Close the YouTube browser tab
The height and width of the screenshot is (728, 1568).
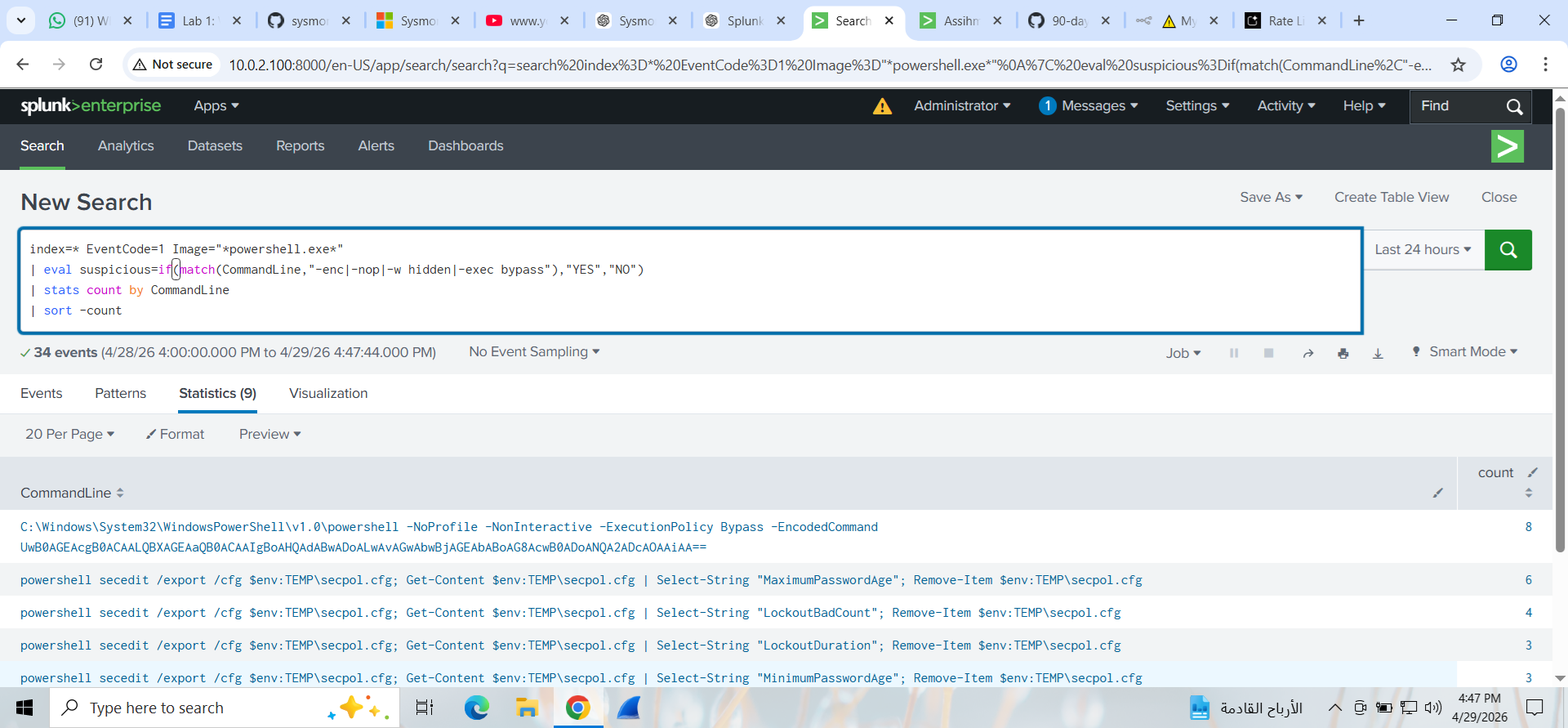coord(564,20)
